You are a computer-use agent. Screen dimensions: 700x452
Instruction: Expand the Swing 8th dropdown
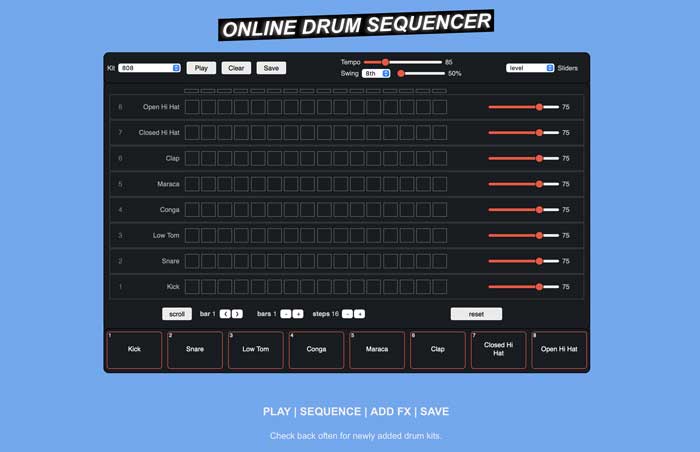click(x=376, y=73)
